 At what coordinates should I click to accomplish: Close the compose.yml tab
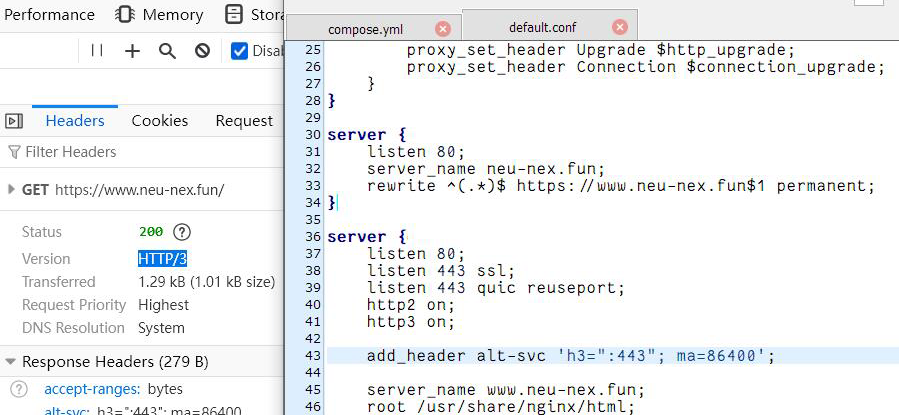coord(443,29)
